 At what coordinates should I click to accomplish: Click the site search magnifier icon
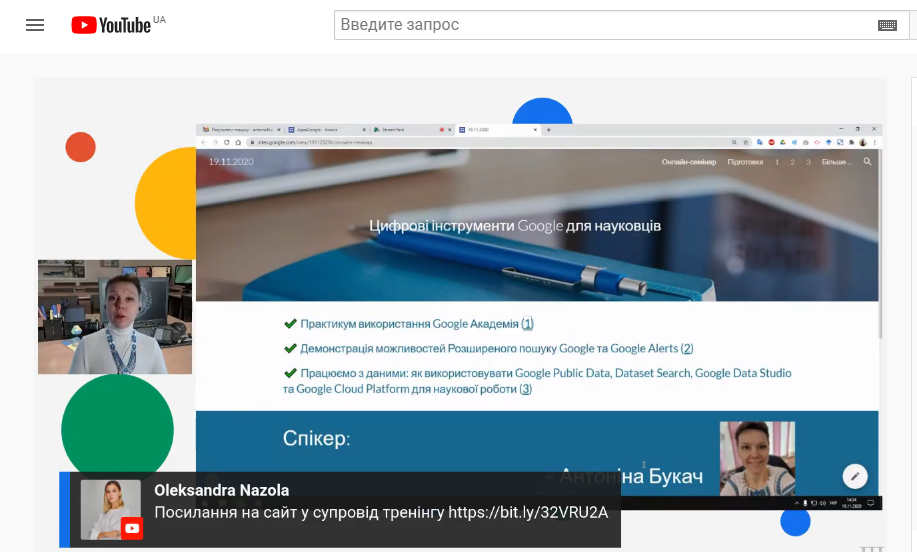point(867,161)
